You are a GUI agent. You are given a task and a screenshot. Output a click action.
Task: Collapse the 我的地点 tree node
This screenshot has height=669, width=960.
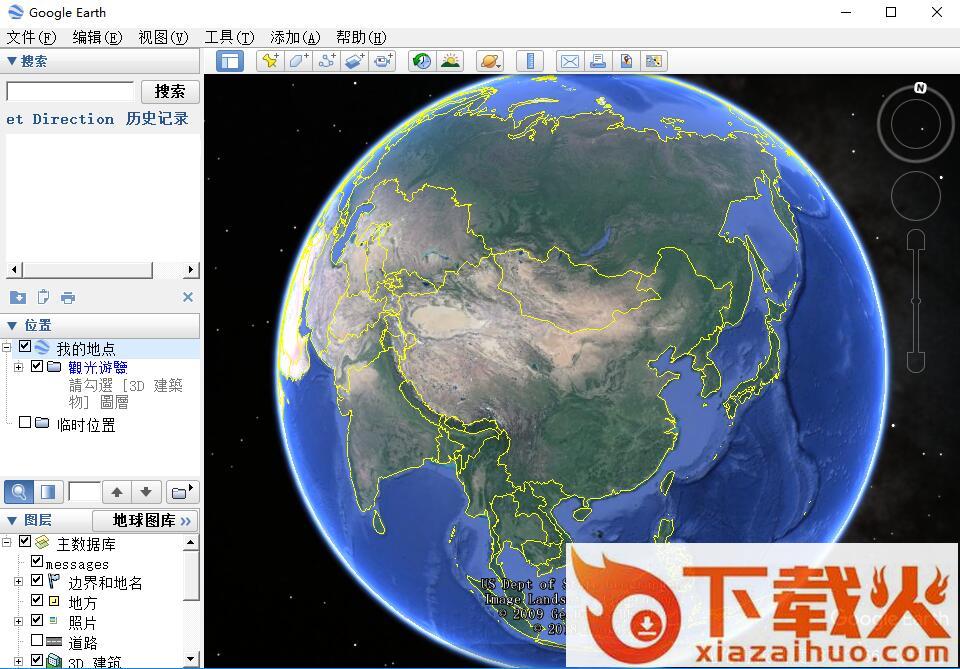pyautogui.click(x=6, y=347)
